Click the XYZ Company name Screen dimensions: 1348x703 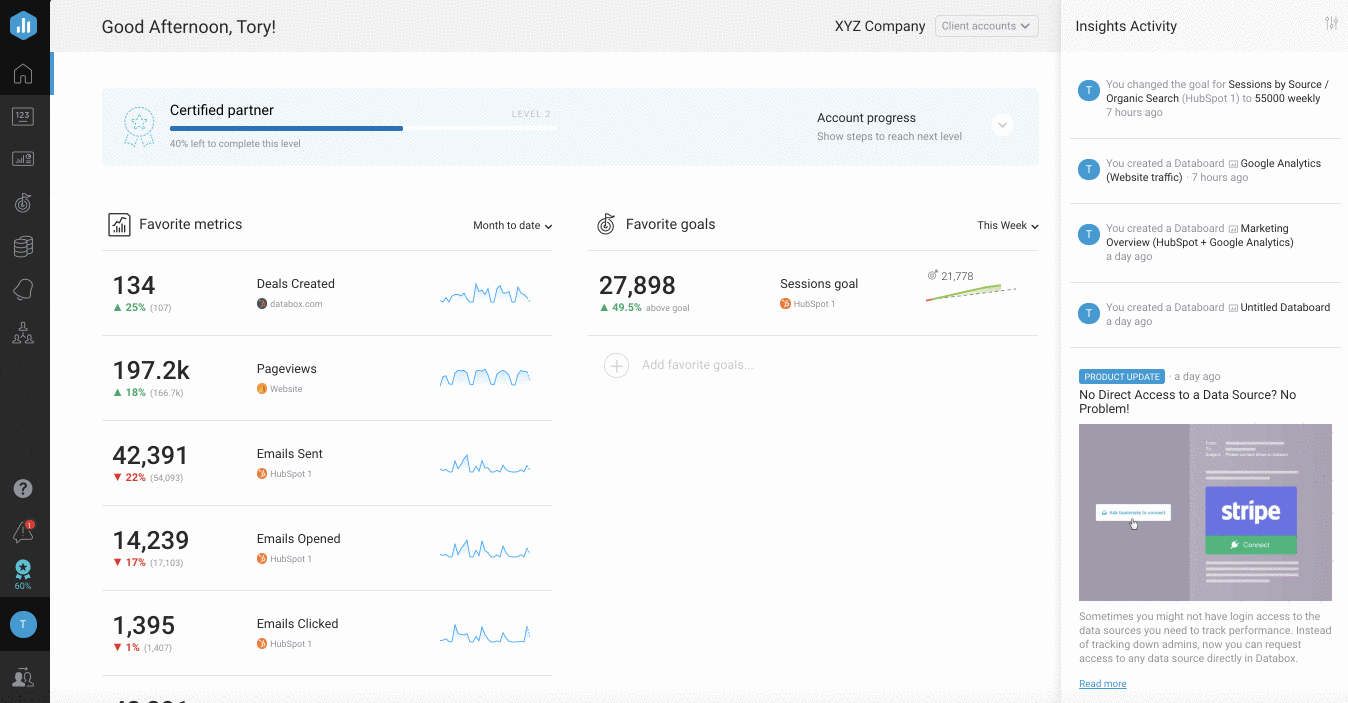point(880,26)
